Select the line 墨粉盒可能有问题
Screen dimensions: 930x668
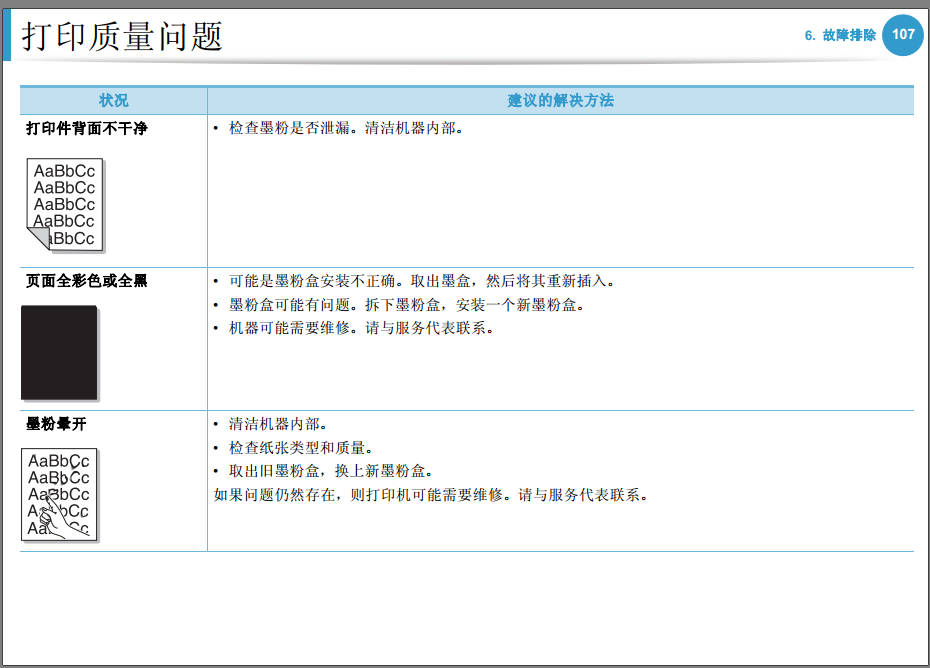(x=407, y=305)
